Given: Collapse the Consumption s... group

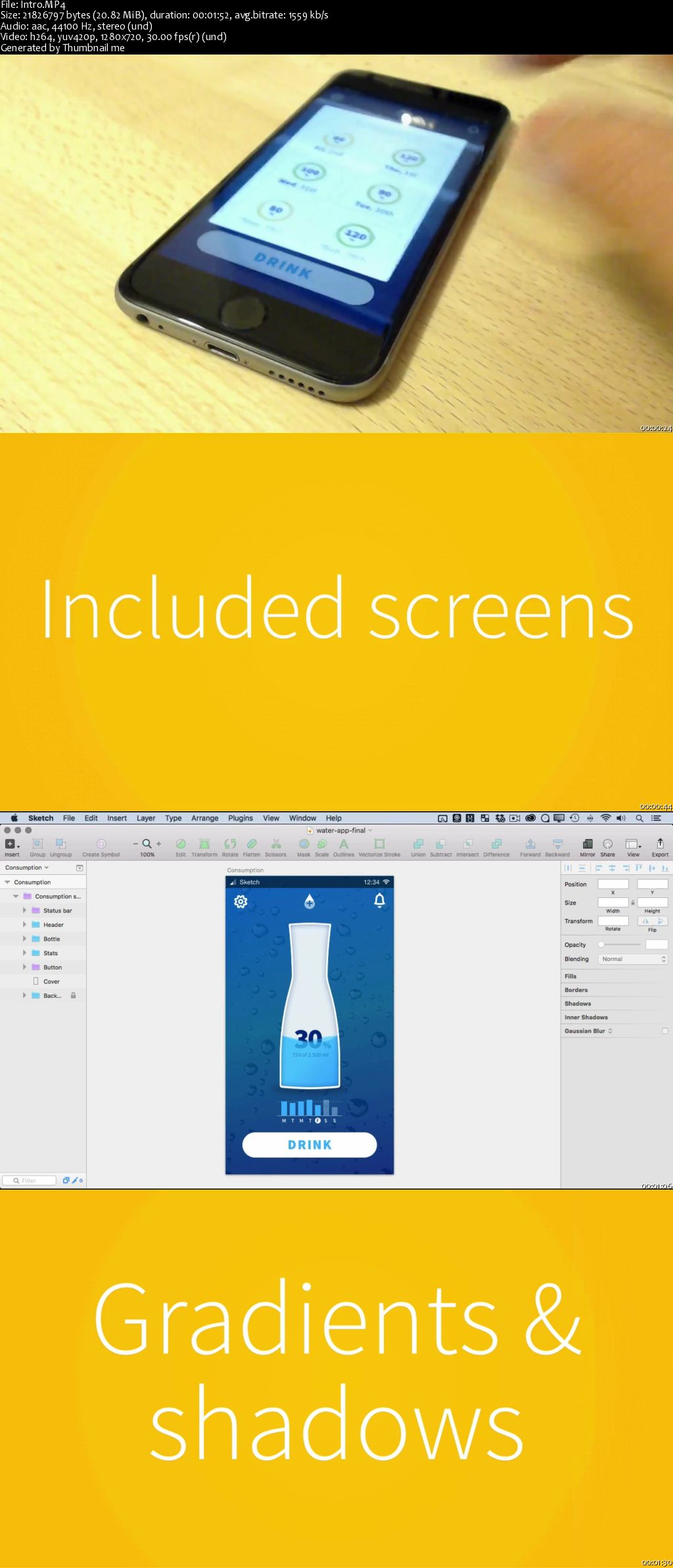Looking at the screenshot, I should pyautogui.click(x=16, y=897).
